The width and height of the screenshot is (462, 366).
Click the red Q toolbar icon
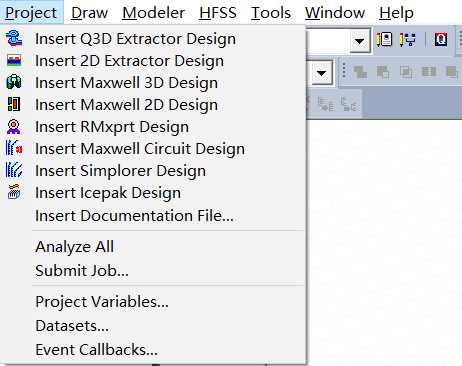(440, 40)
